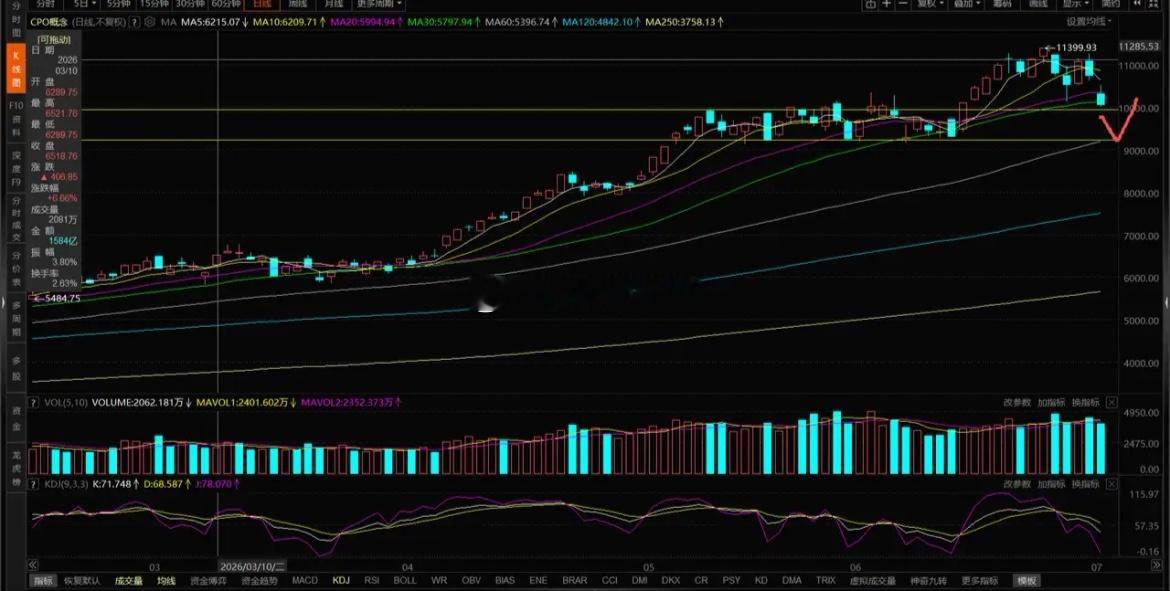
Task: Close the VOL indicator panel
Action: (1112, 402)
